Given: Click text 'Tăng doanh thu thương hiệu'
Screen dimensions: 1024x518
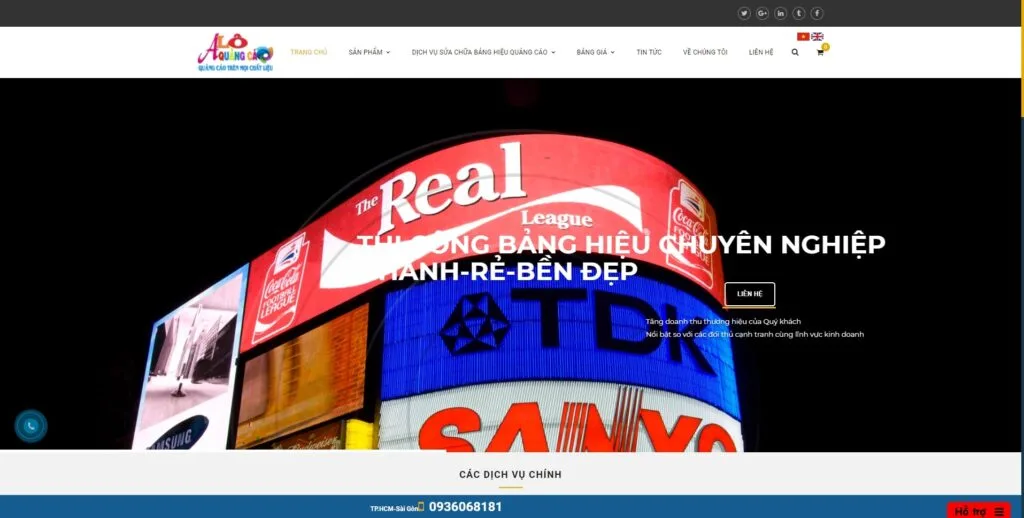Looking at the screenshot, I should 723,321.
